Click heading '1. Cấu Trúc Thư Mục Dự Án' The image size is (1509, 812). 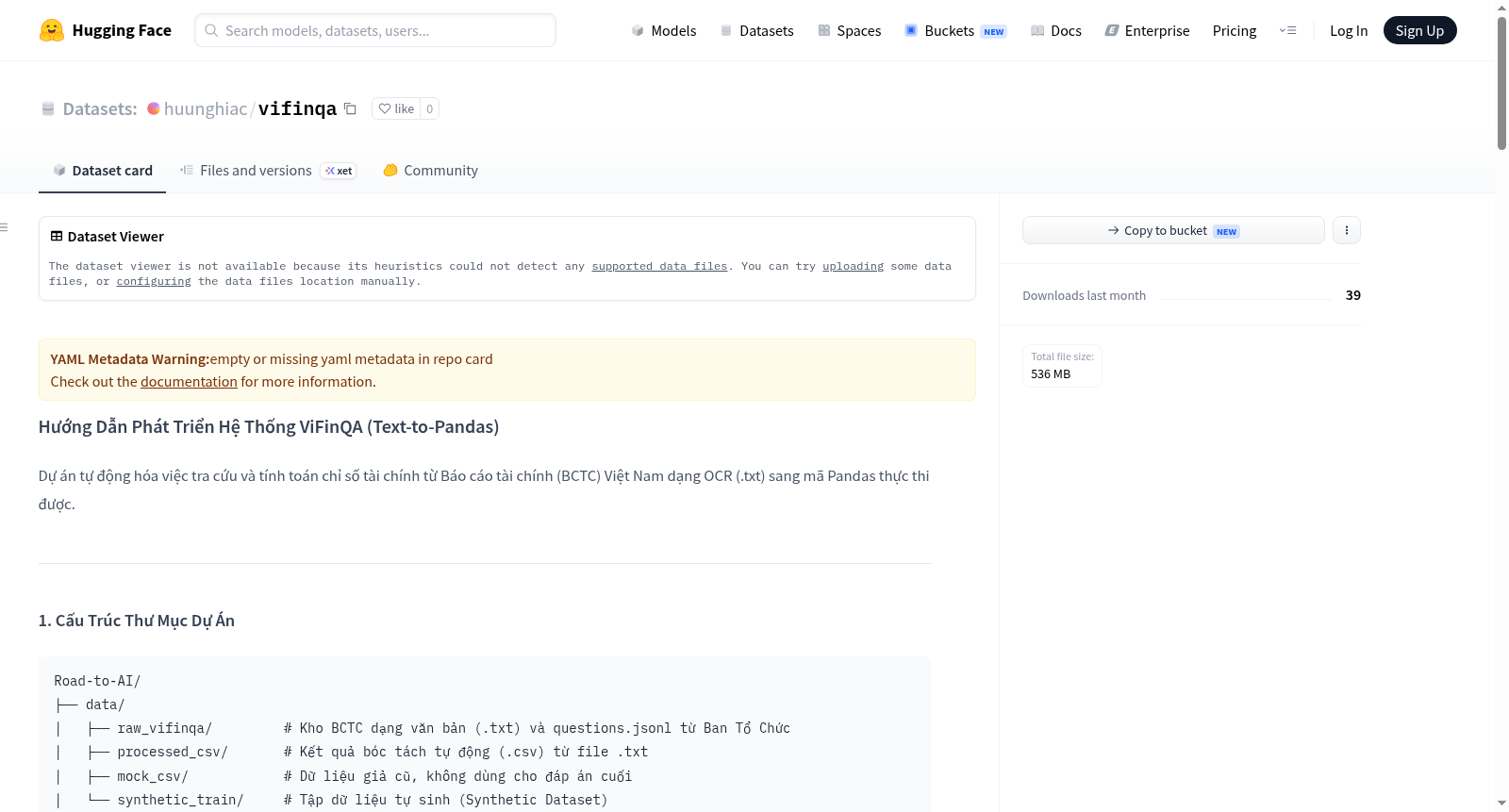[x=137, y=621]
